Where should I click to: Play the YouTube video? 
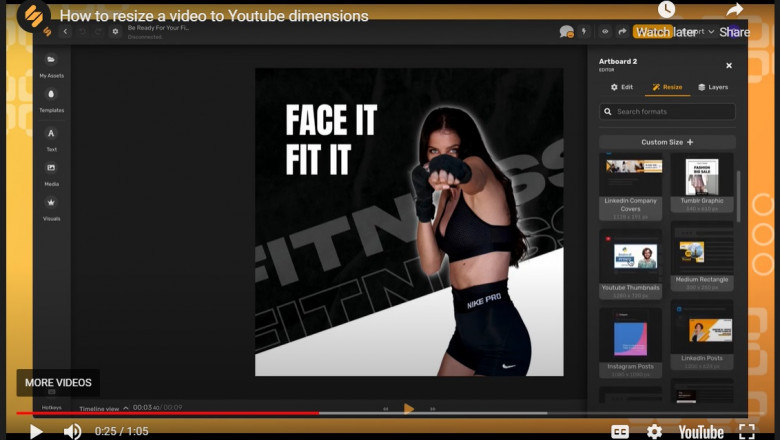36,431
